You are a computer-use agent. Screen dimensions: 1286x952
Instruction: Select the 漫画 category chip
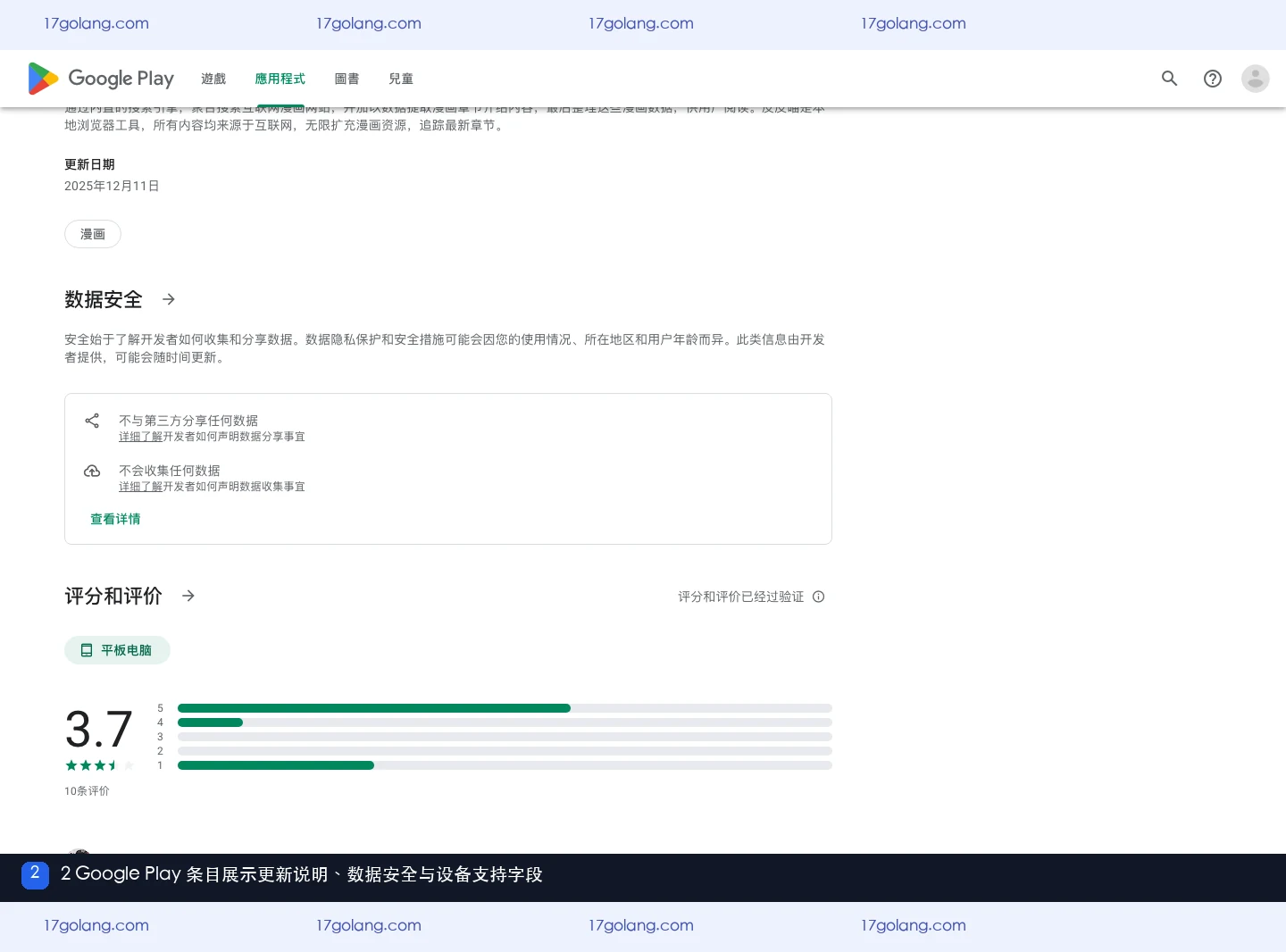(93, 234)
